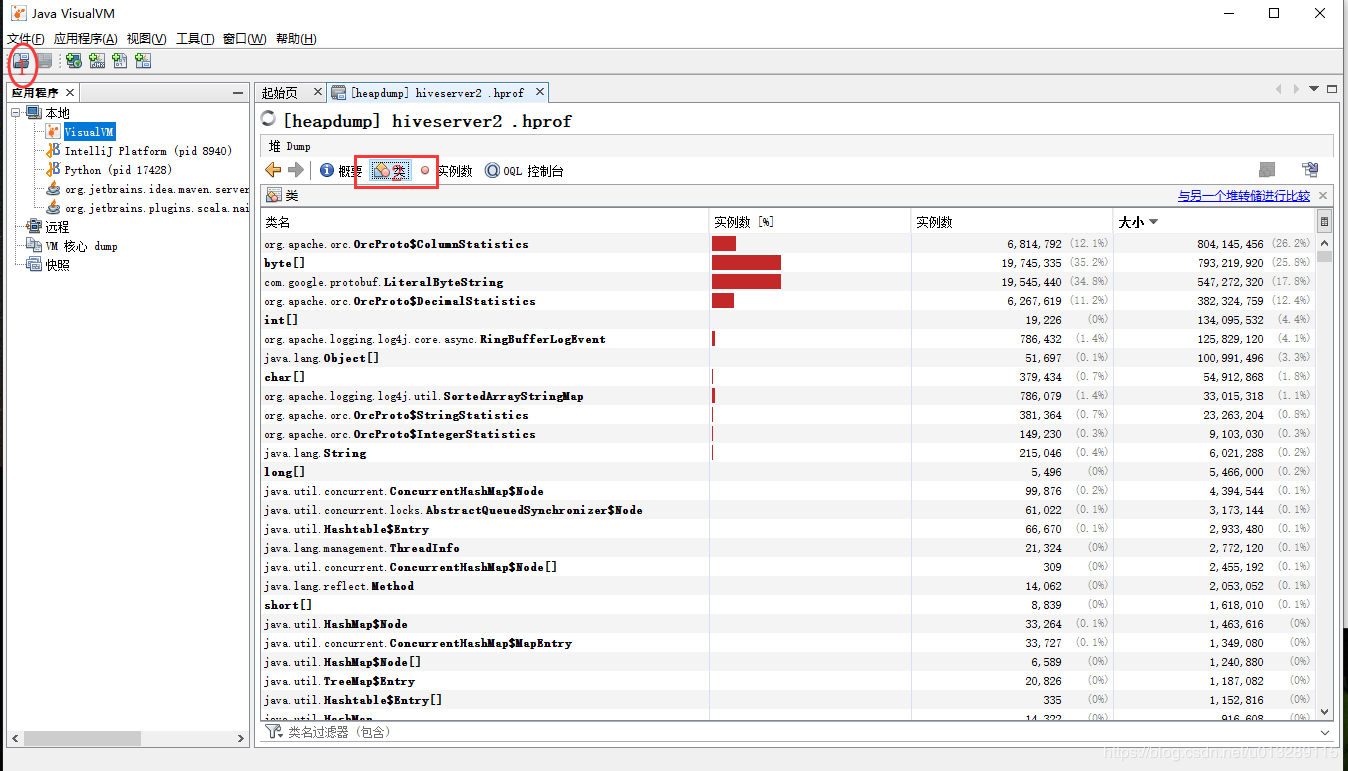Sort by the 实例数 [%] column header
This screenshot has height=771, width=1348.
[811, 222]
